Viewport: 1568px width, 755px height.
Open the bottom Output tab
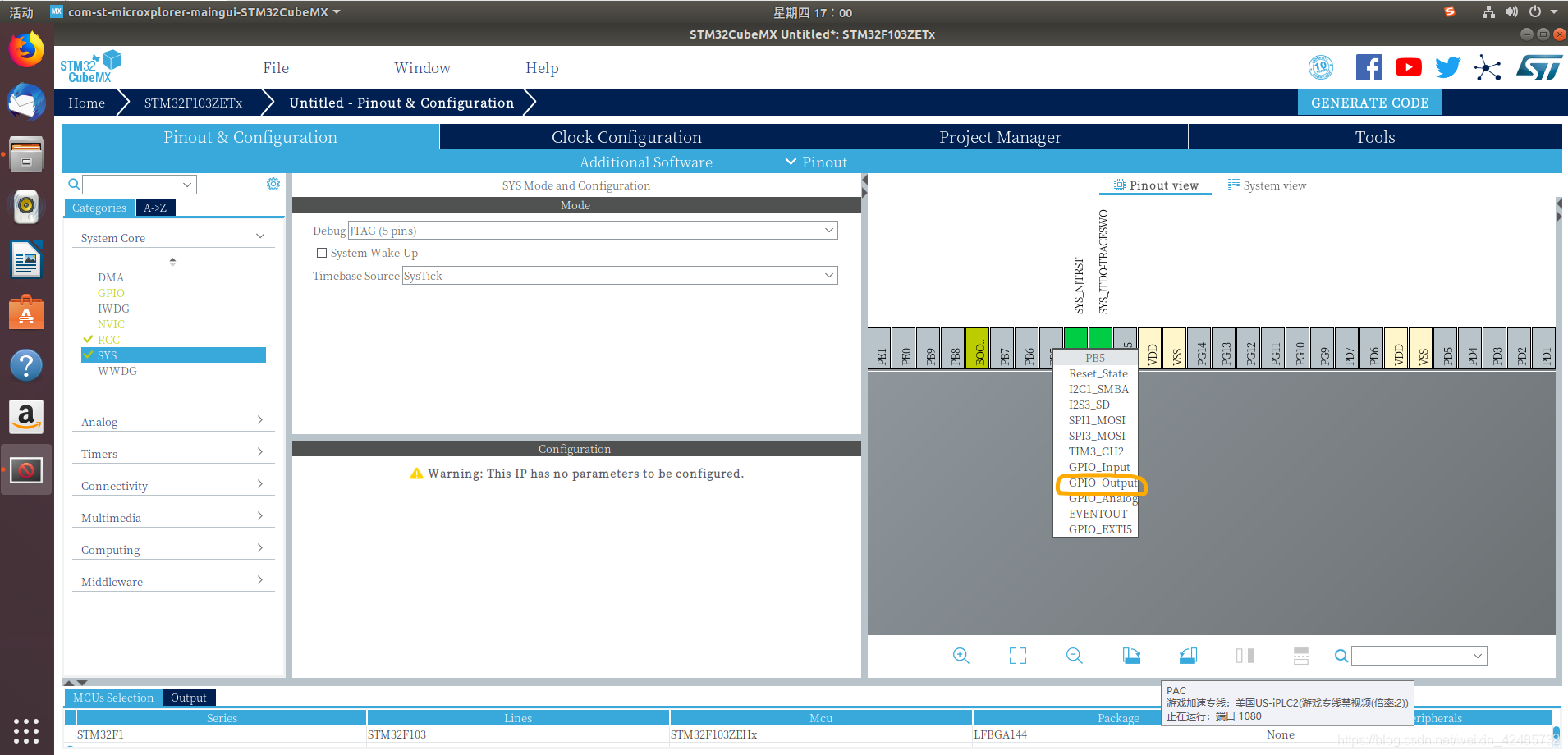(x=189, y=698)
